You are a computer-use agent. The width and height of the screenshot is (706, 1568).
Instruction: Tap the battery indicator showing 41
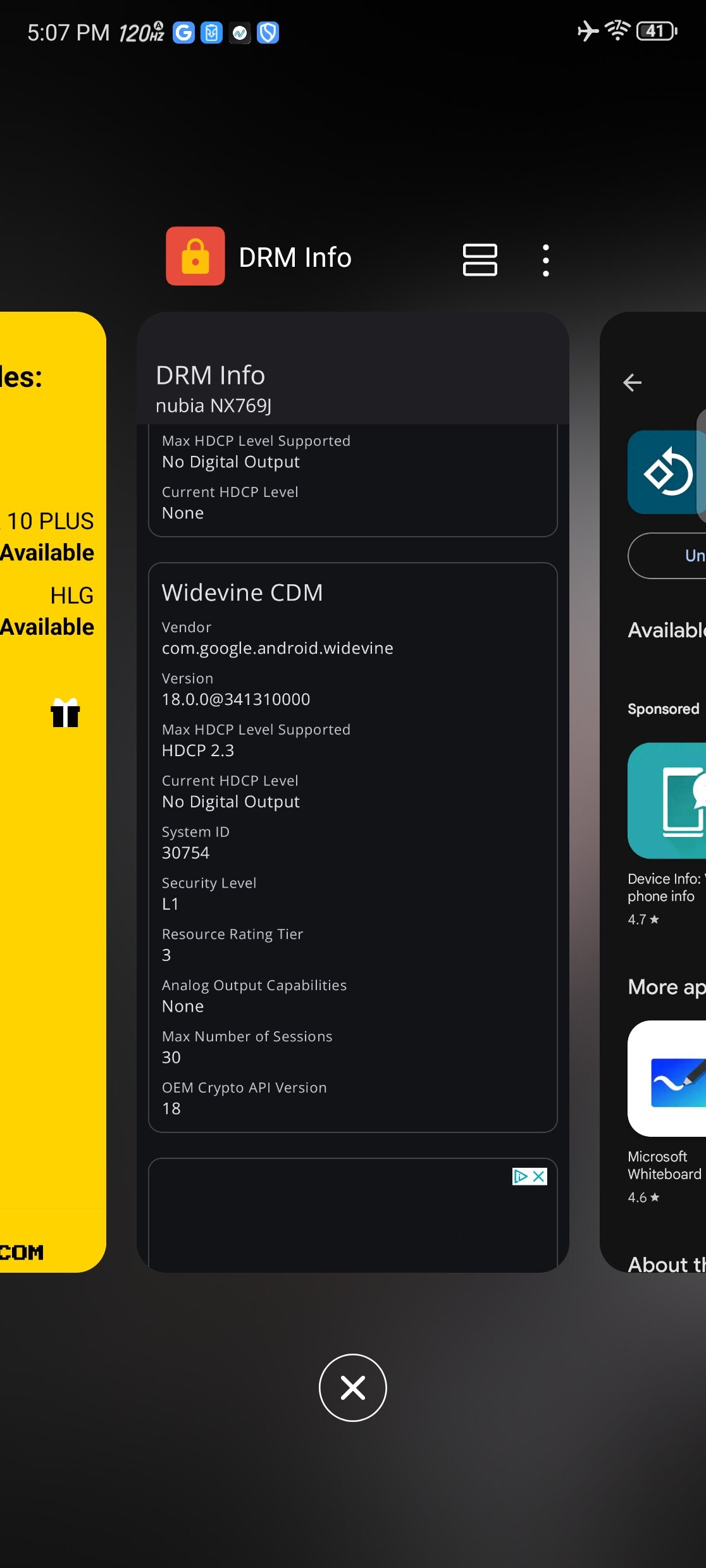pos(657,30)
